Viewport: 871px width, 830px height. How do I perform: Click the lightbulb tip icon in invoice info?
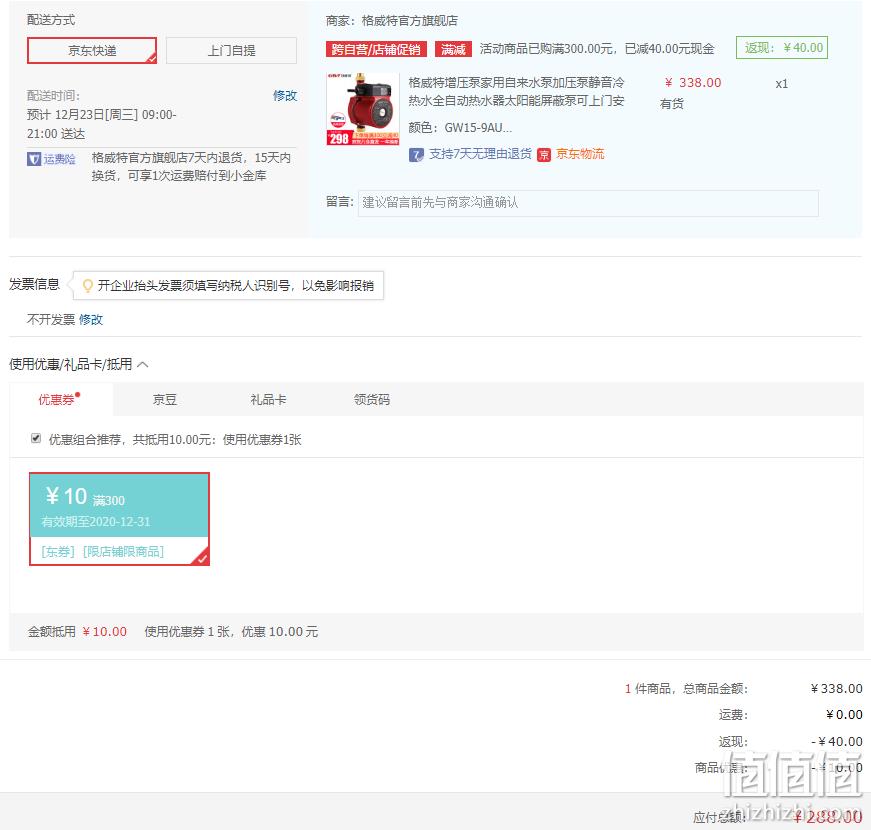click(87, 286)
